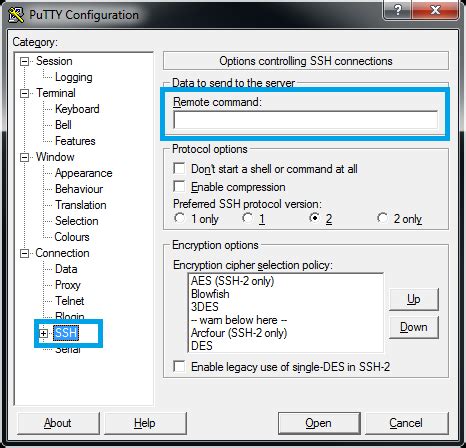Select the Terminal category
This screenshot has height=448, width=466.
(x=56, y=93)
